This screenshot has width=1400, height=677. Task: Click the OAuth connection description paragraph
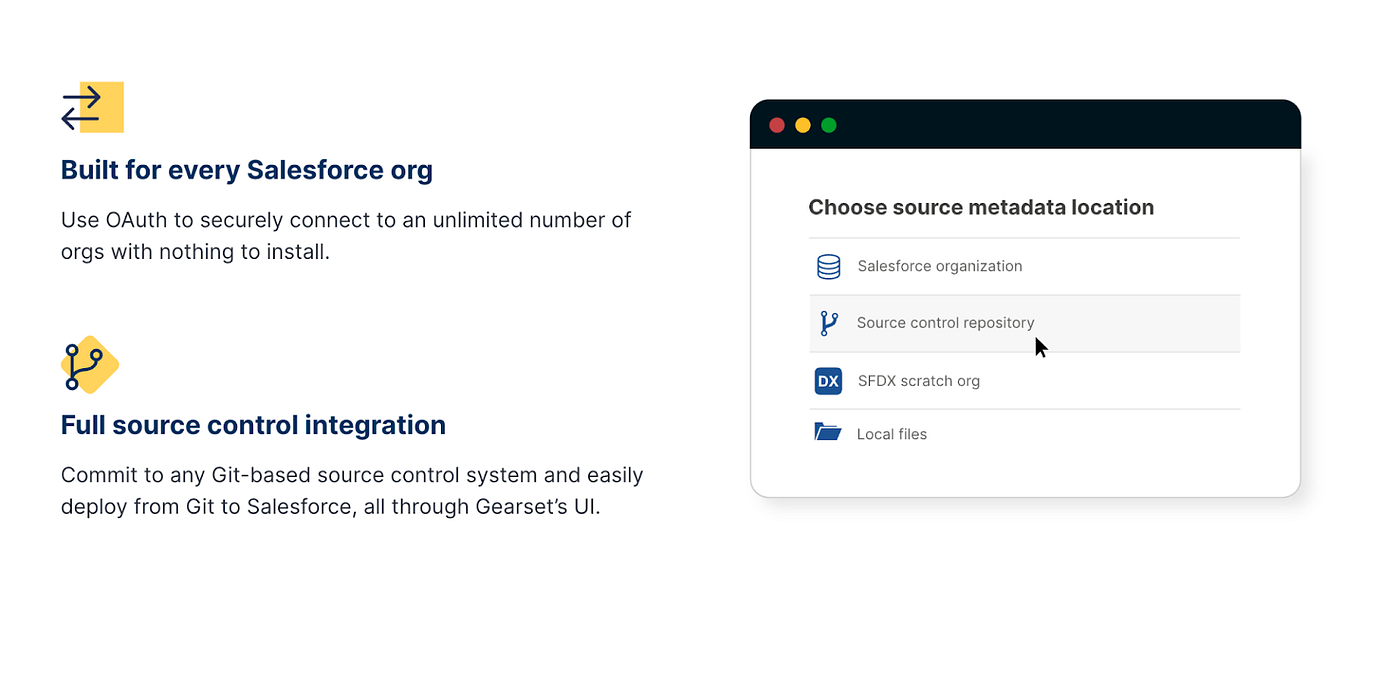pos(345,236)
